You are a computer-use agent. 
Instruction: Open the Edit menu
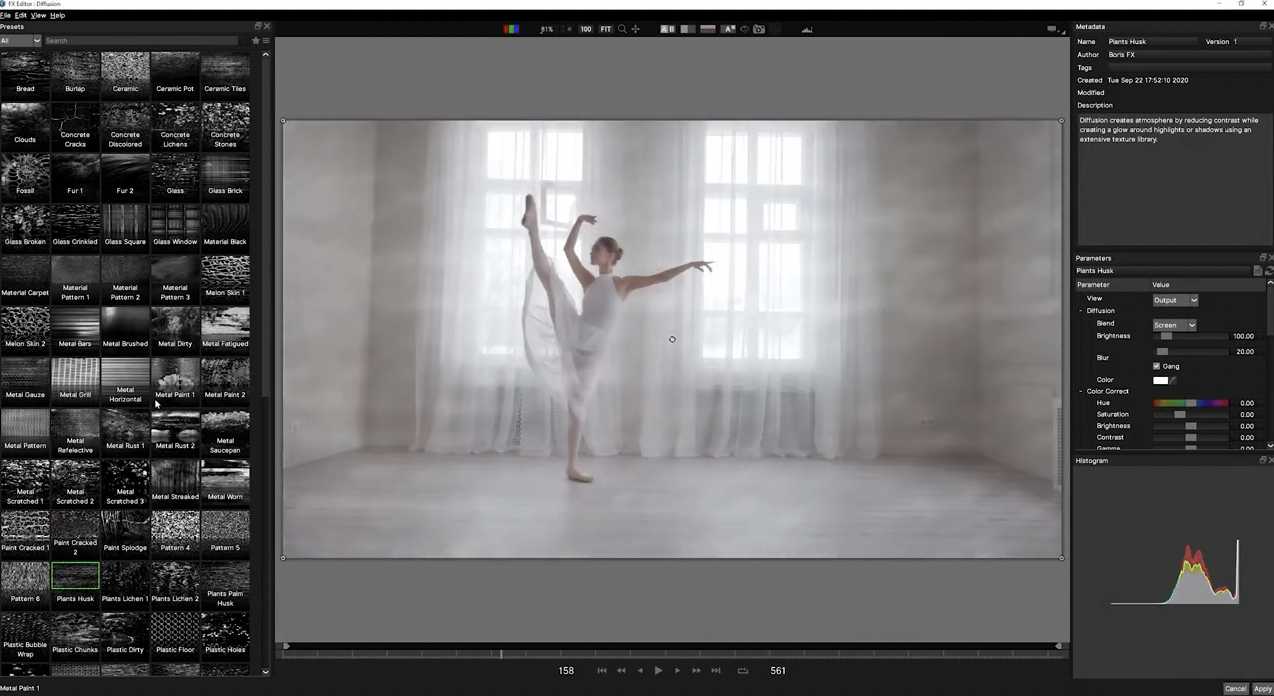coord(22,15)
